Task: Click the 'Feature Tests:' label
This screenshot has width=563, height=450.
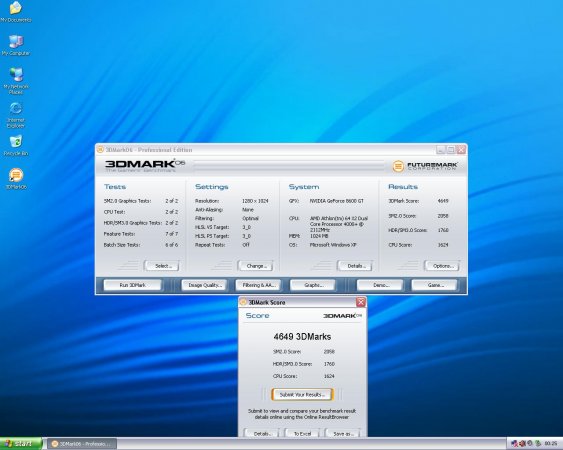Action: click(119, 234)
